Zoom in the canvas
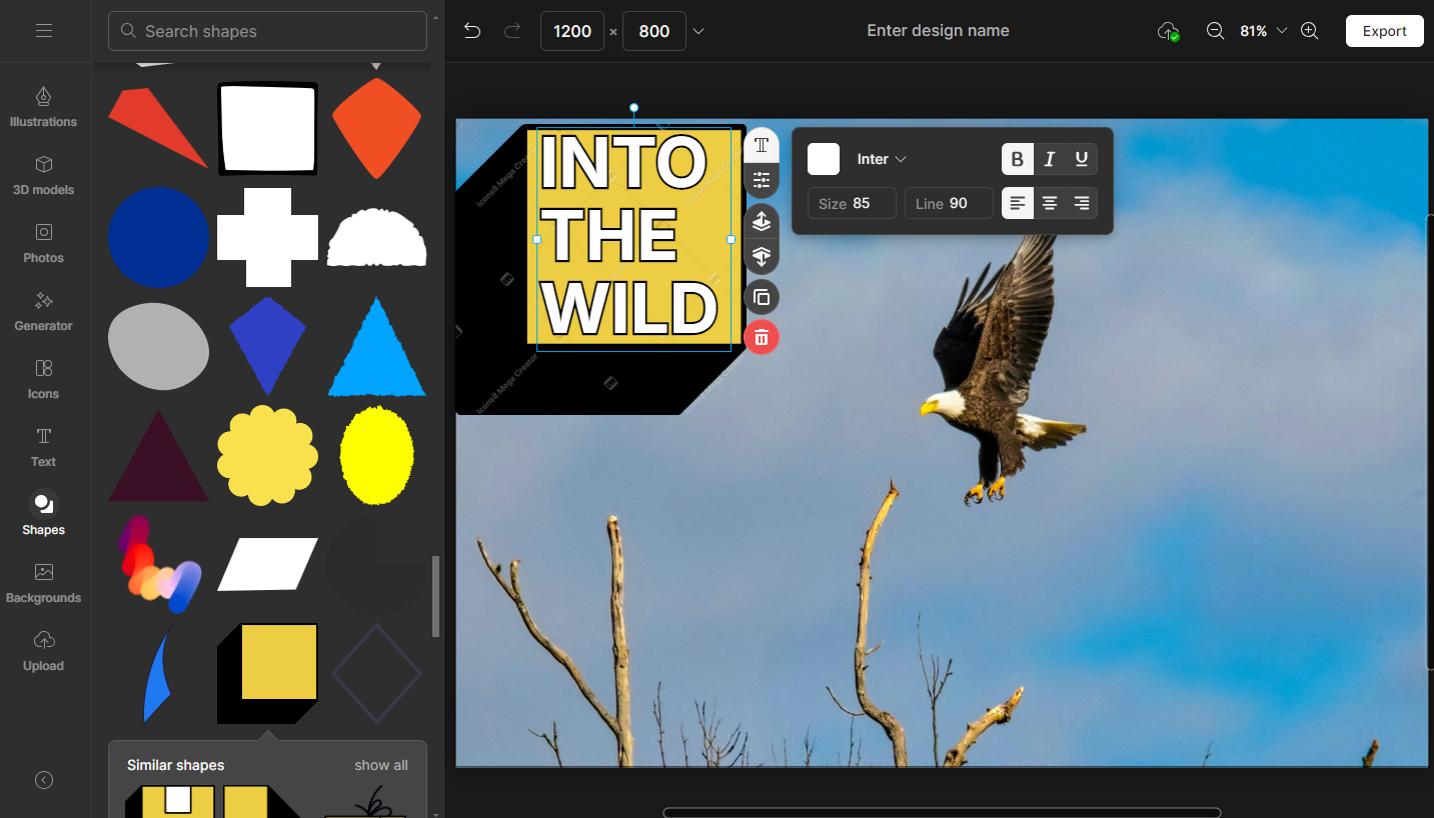This screenshot has width=1434, height=818. (1309, 31)
